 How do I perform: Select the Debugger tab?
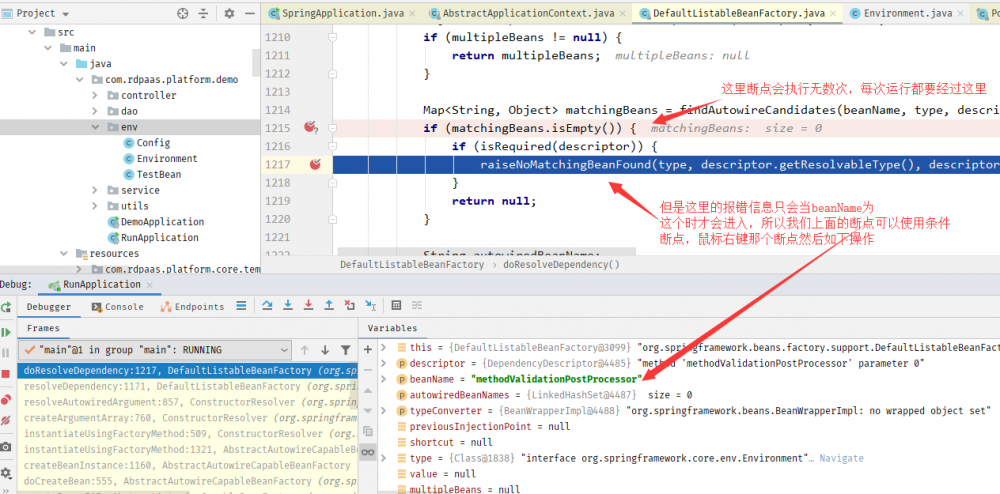coord(49,307)
